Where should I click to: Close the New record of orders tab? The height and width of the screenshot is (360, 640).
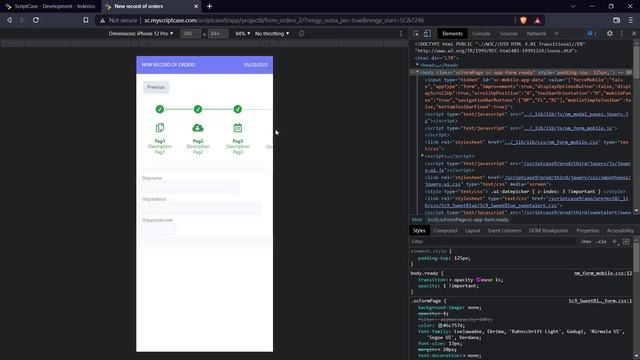pos(196,6)
